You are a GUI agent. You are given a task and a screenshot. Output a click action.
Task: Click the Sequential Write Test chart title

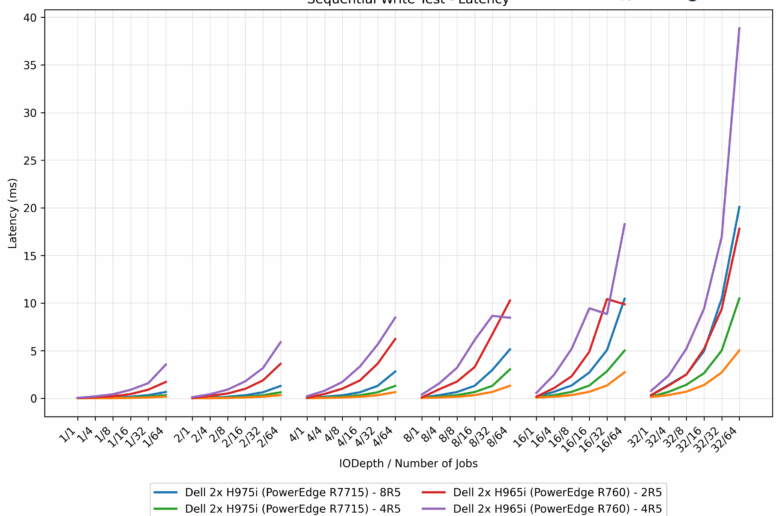tap(408, 3)
